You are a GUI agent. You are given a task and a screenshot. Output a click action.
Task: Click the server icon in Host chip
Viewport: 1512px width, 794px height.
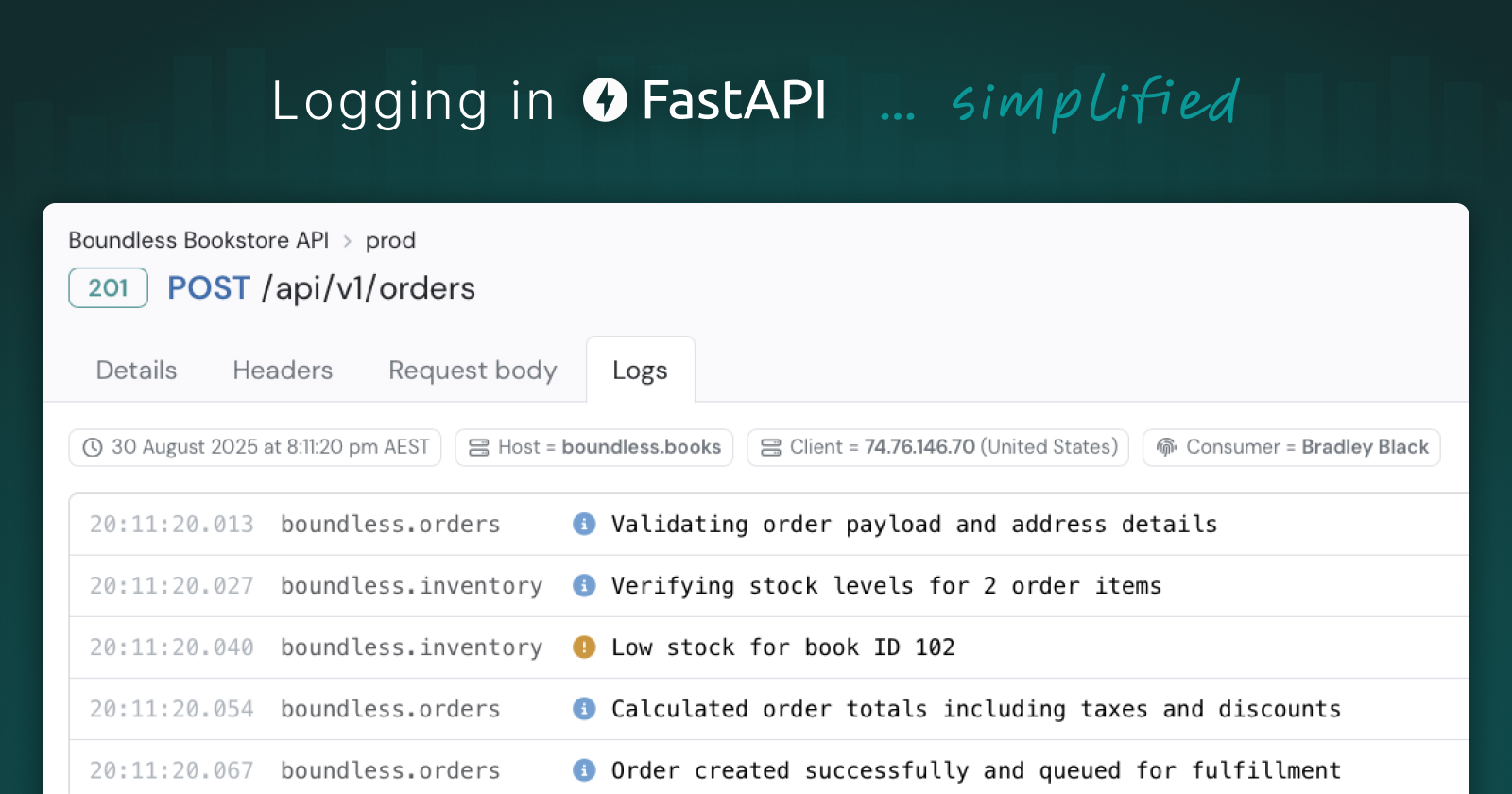point(479,447)
